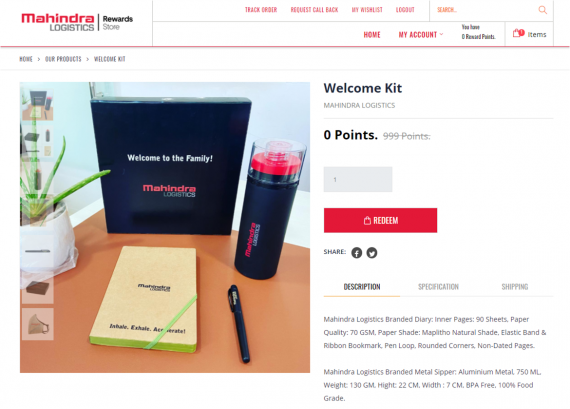Viewport: 570px width, 409px height.
Task: Click the red Redeem button
Action: (x=380, y=220)
